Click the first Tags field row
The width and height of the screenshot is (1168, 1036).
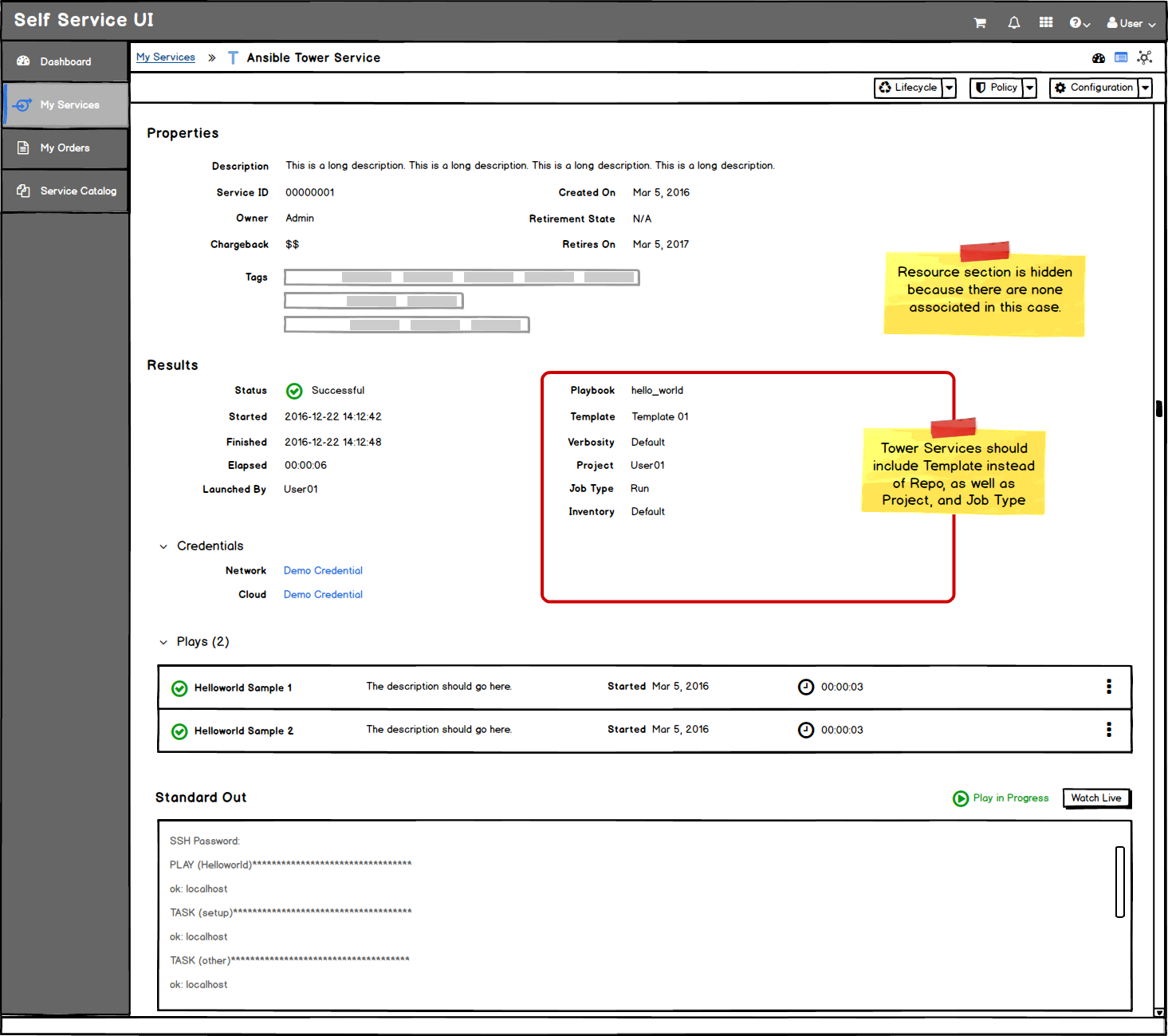pyautogui.click(x=462, y=277)
